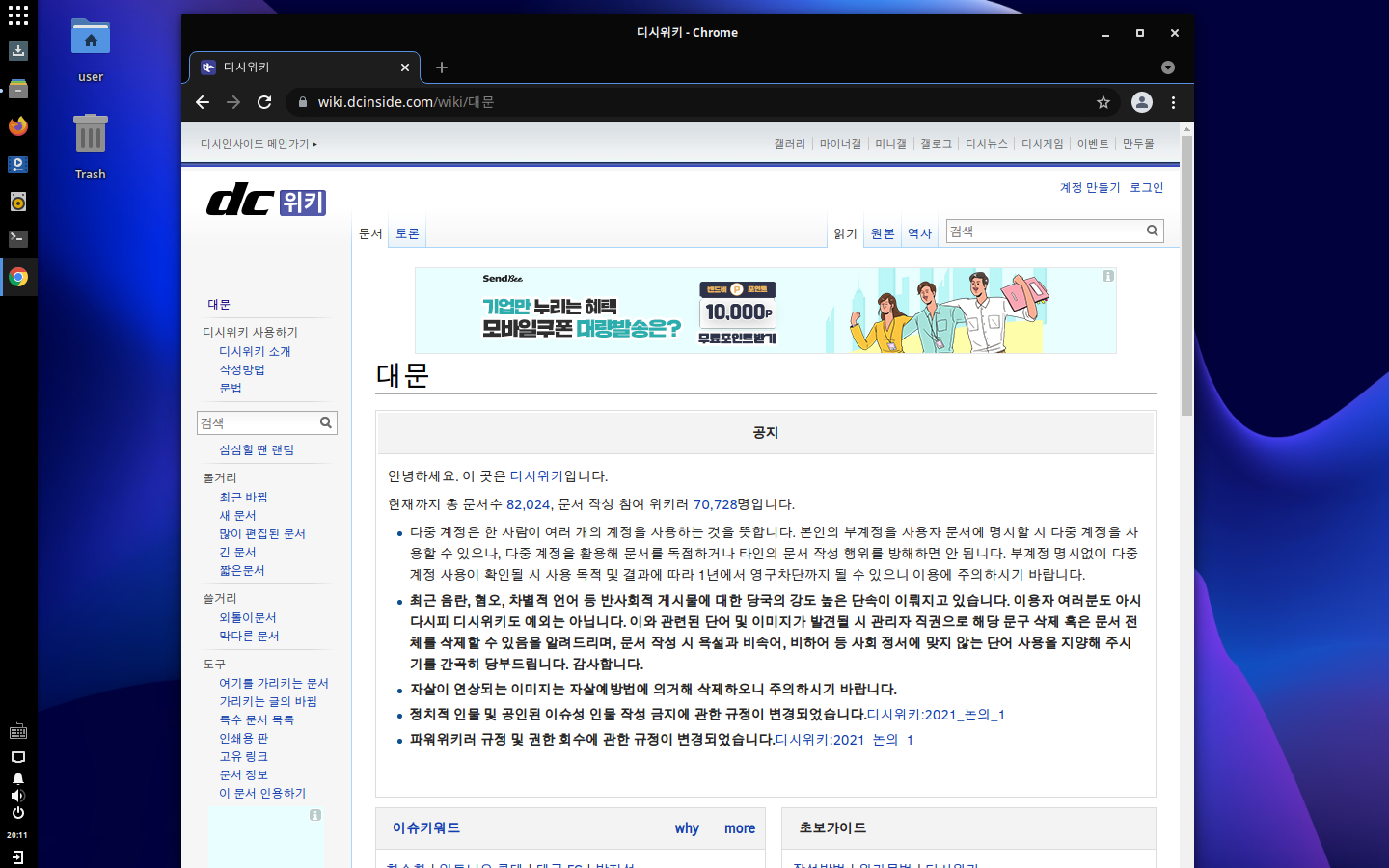Viewport: 1389px width, 868px height.
Task: Go back using the browser back arrow
Action: (203, 102)
